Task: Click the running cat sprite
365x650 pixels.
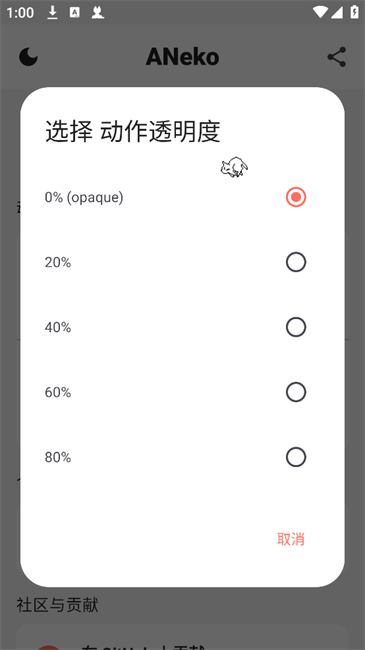Action: 234,167
